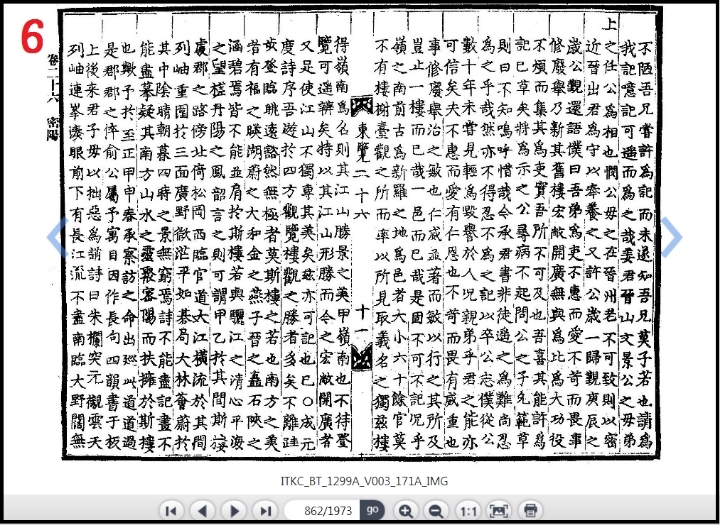This screenshot has height=525, width=720.
Task: Zoom out with the magnifier minus icon
Action: [x=436, y=510]
